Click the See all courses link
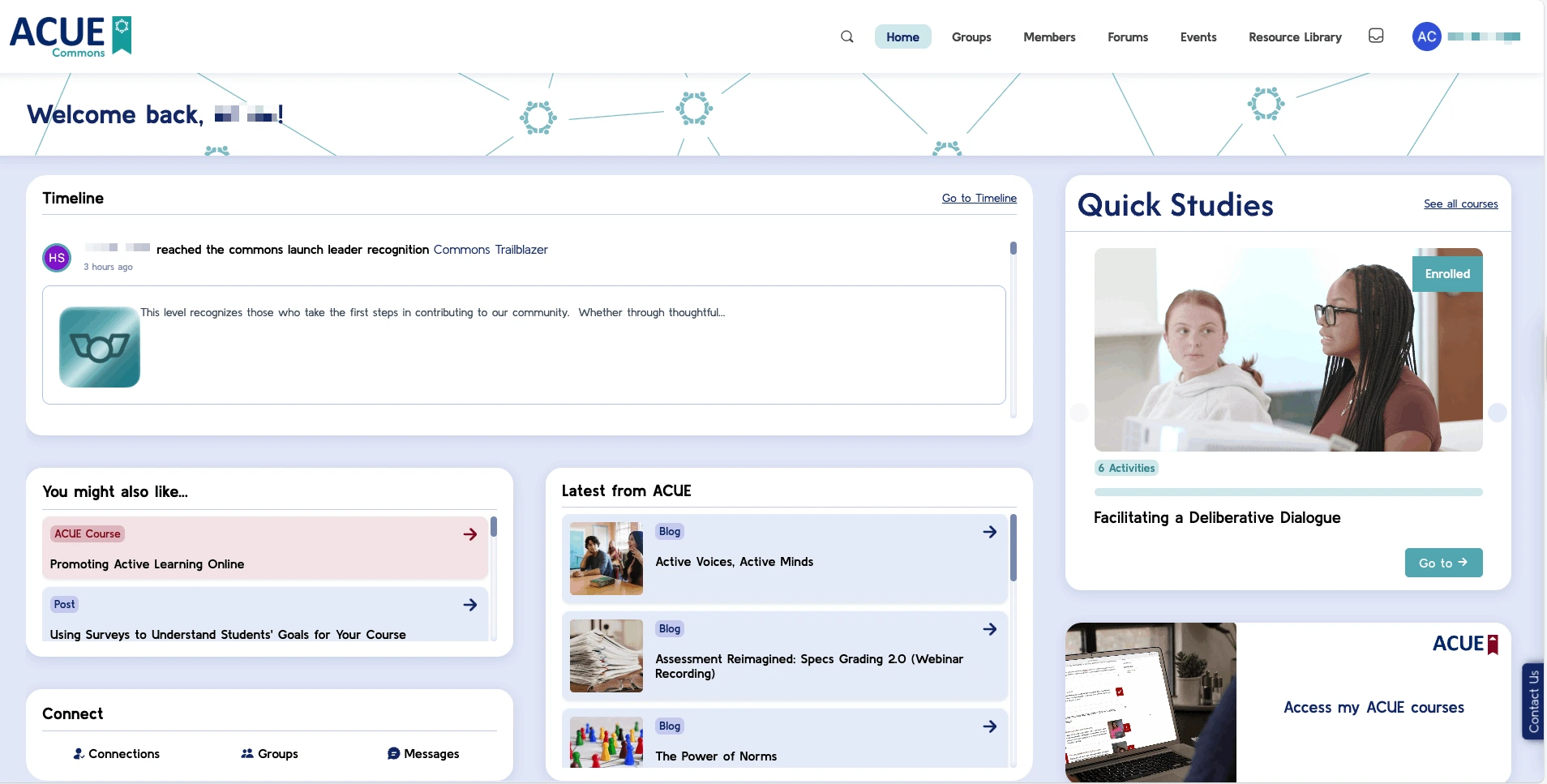 (1460, 204)
